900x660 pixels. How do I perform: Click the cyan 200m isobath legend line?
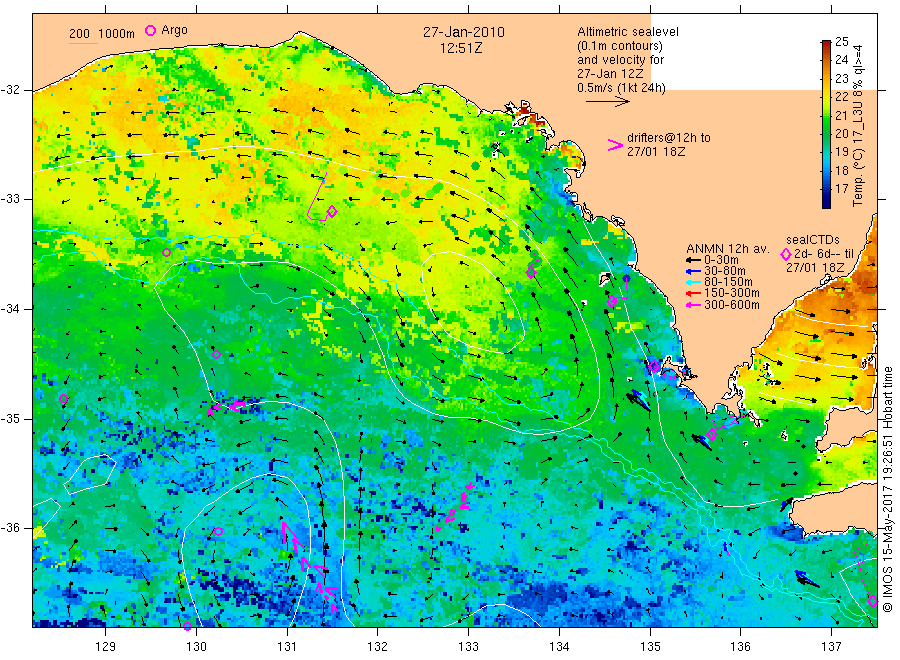tap(83, 43)
